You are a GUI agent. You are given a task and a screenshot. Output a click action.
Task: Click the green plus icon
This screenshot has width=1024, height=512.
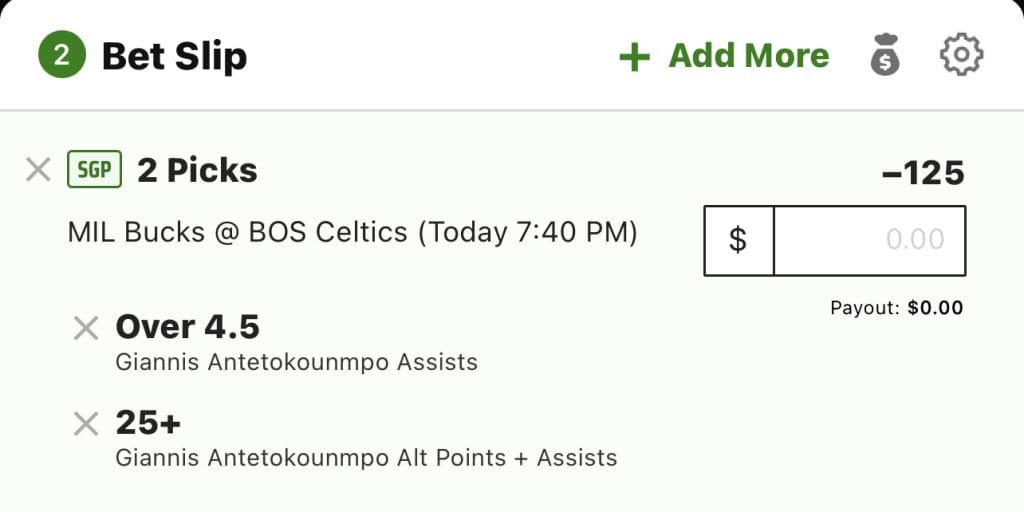(x=634, y=57)
